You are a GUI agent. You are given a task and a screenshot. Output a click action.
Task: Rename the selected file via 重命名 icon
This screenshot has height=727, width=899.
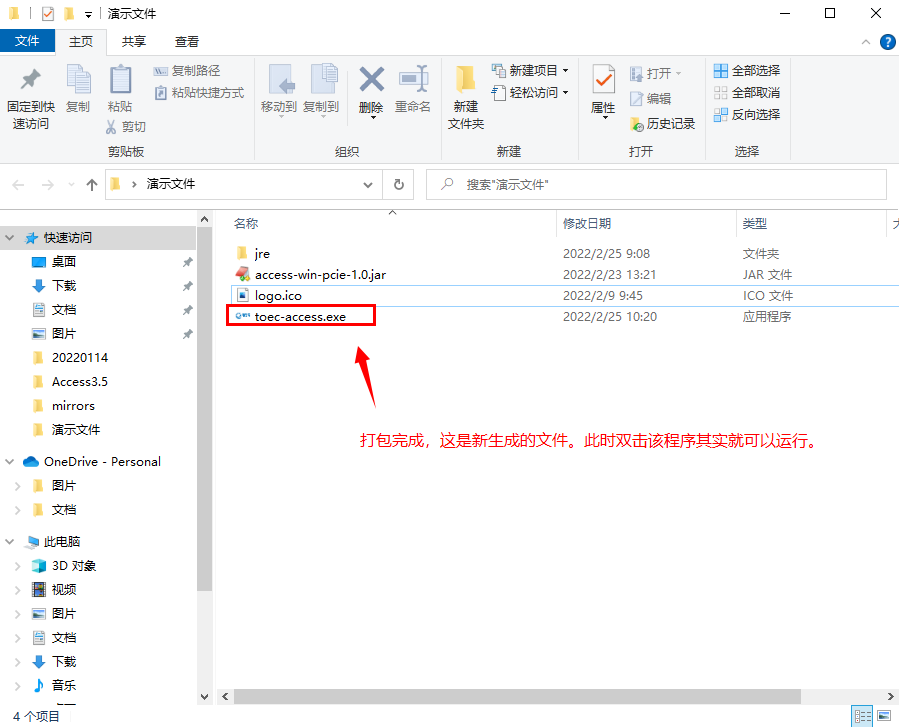[x=413, y=89]
